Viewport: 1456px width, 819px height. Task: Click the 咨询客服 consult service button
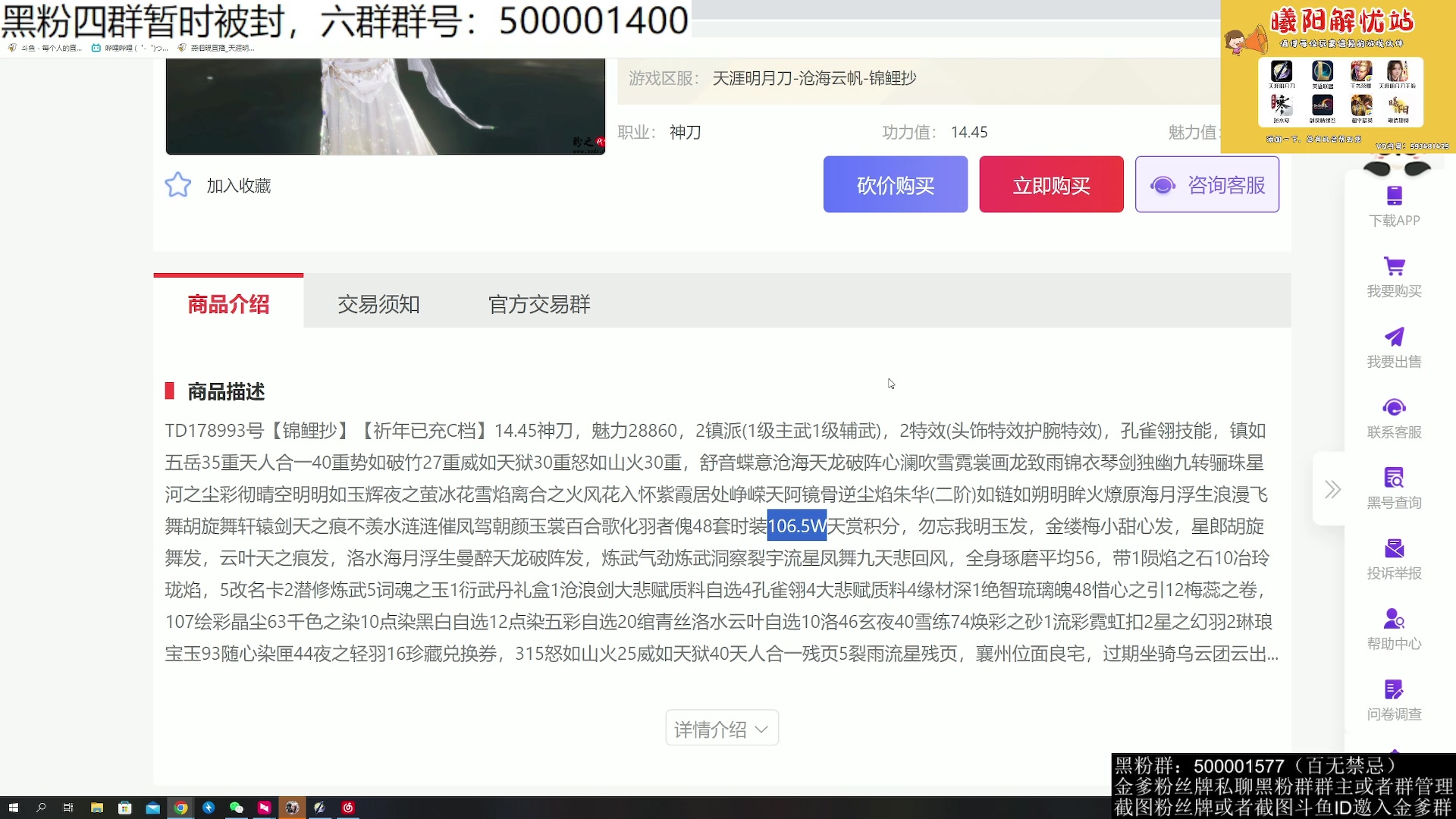pyautogui.click(x=1207, y=184)
